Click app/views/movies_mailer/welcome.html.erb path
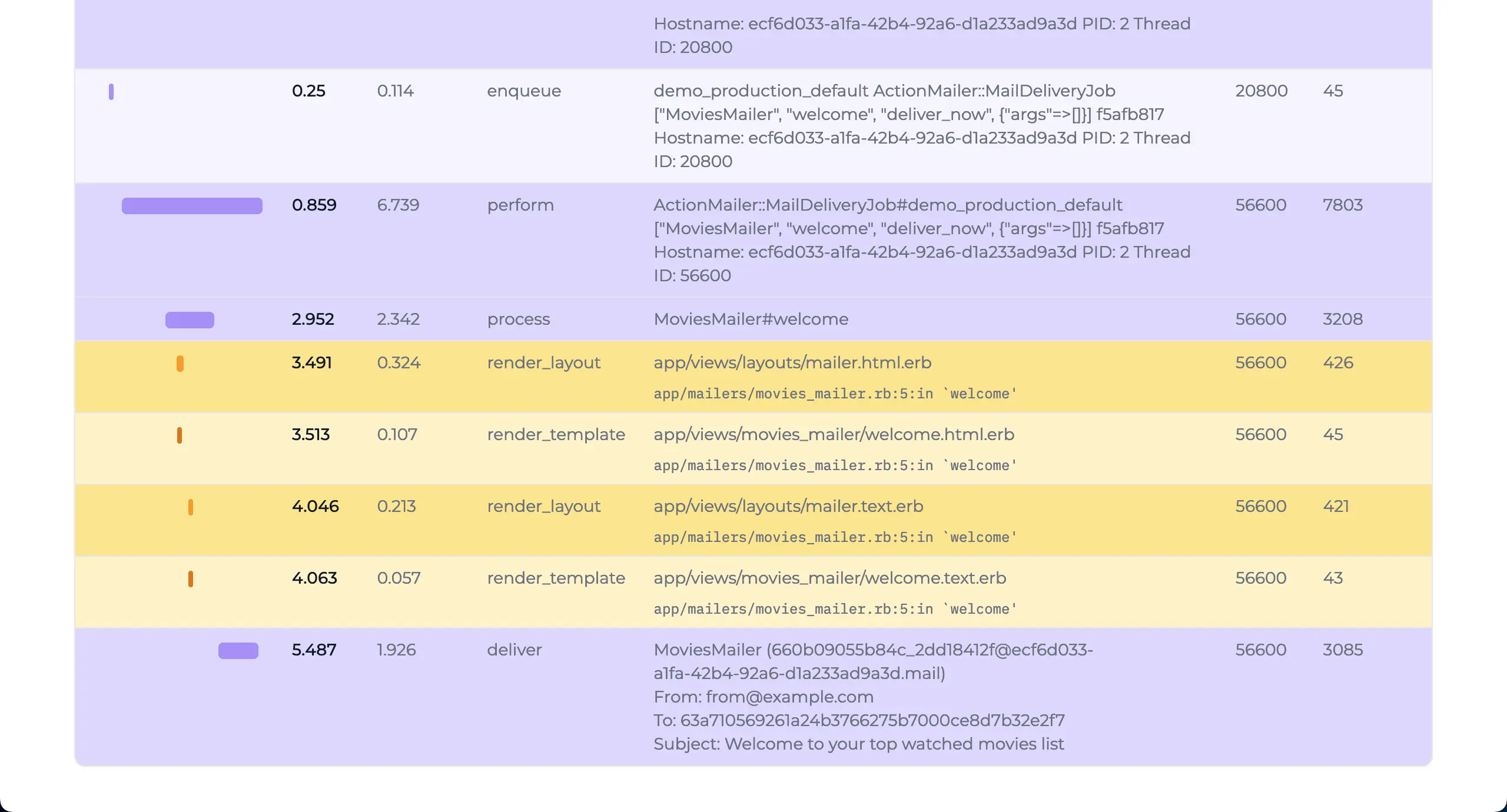1507x812 pixels. (834, 434)
